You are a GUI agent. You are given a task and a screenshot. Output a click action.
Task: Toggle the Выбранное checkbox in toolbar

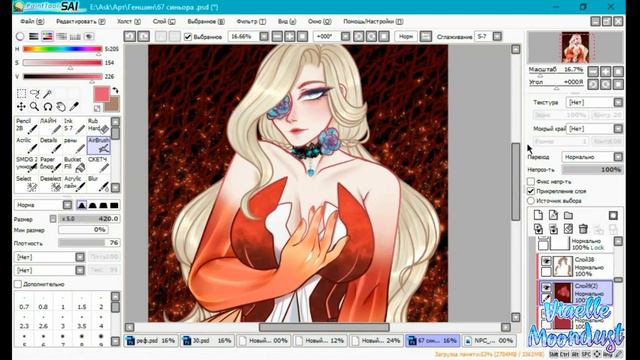pyautogui.click(x=188, y=37)
